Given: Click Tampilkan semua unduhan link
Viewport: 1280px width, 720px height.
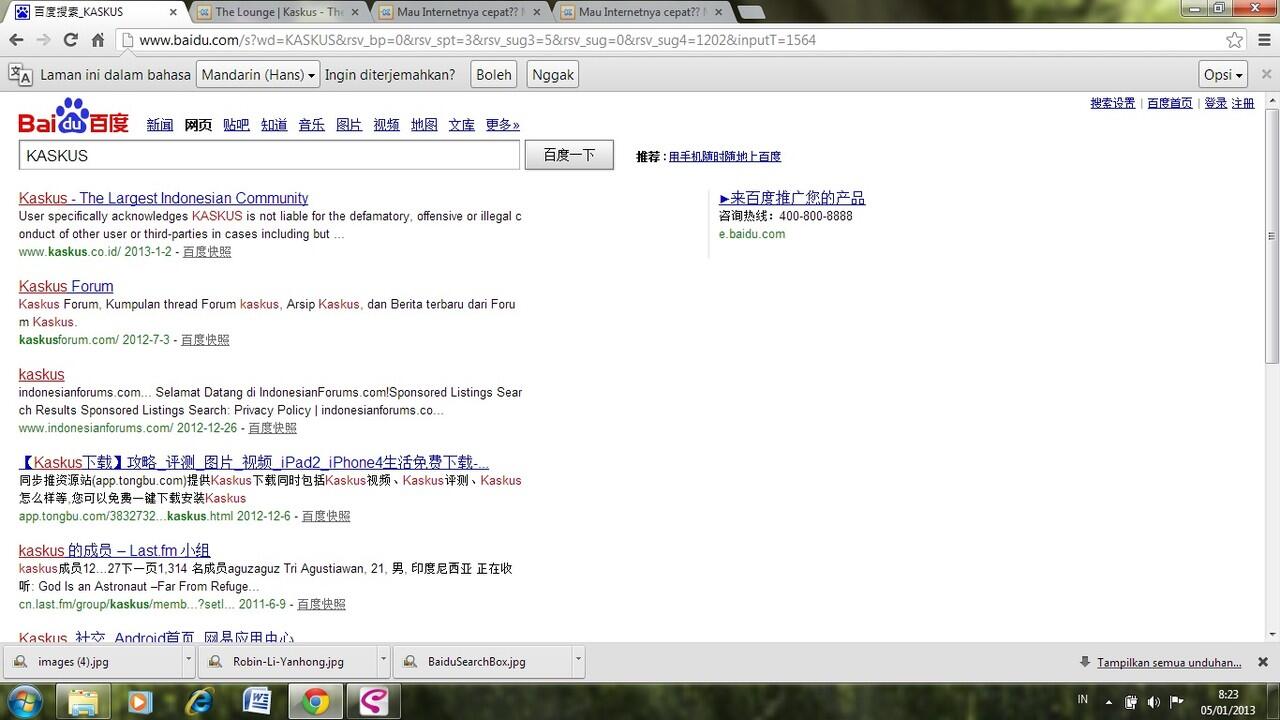Looking at the screenshot, I should [1169, 662].
